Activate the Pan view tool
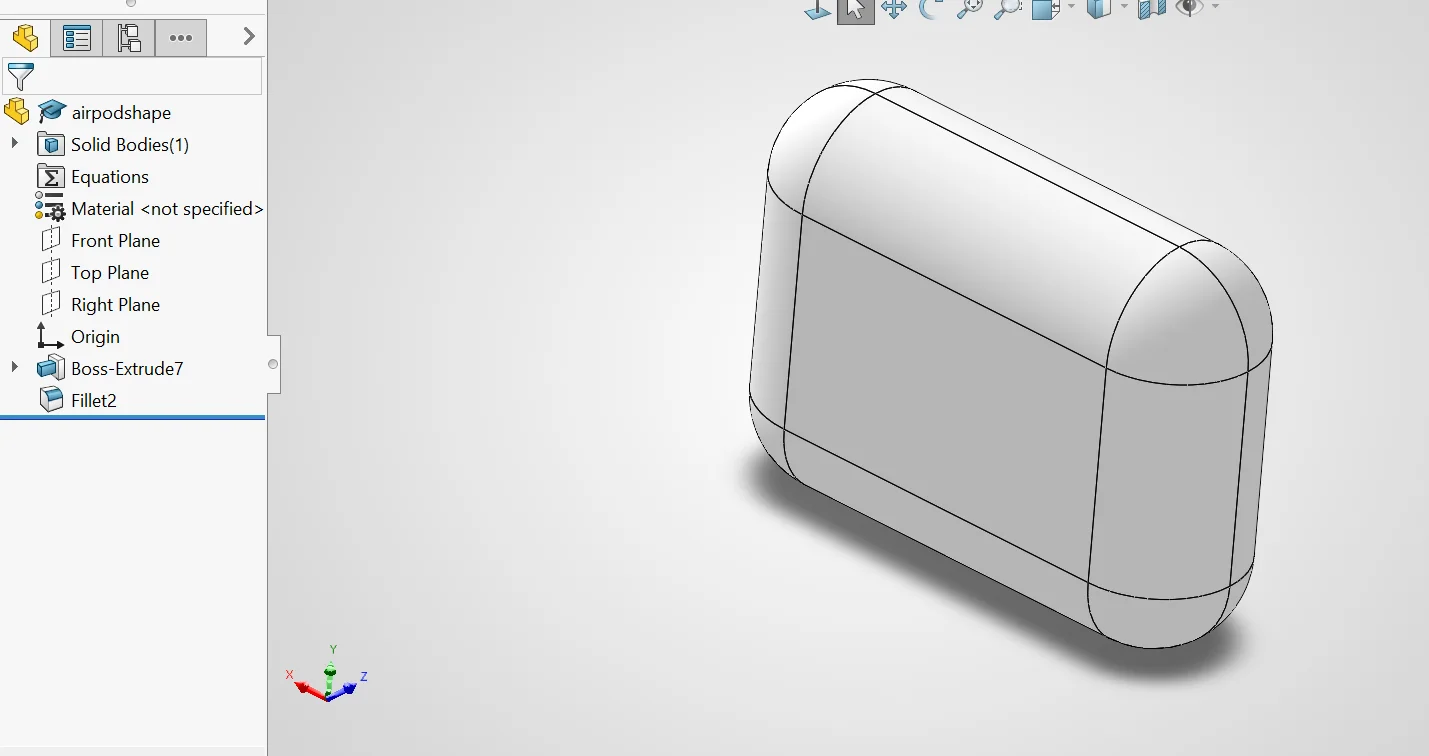Viewport: 1429px width, 756px height. 894,9
